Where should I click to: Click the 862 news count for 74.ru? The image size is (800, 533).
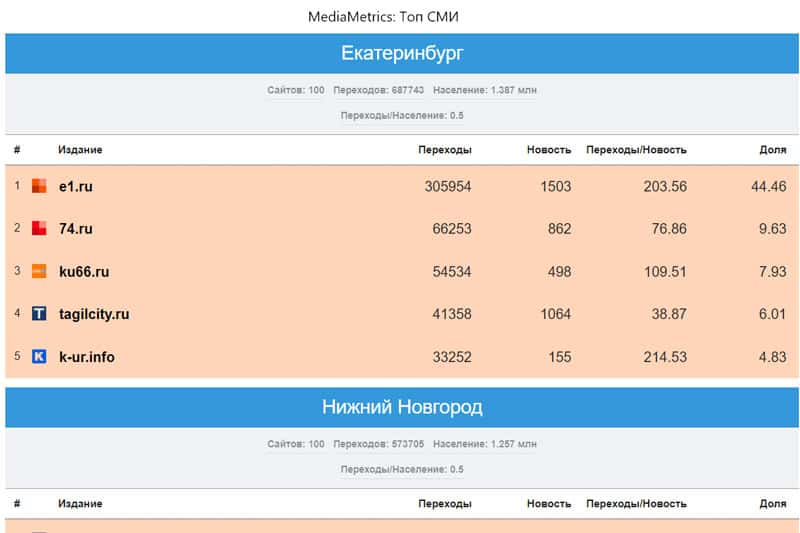click(560, 229)
